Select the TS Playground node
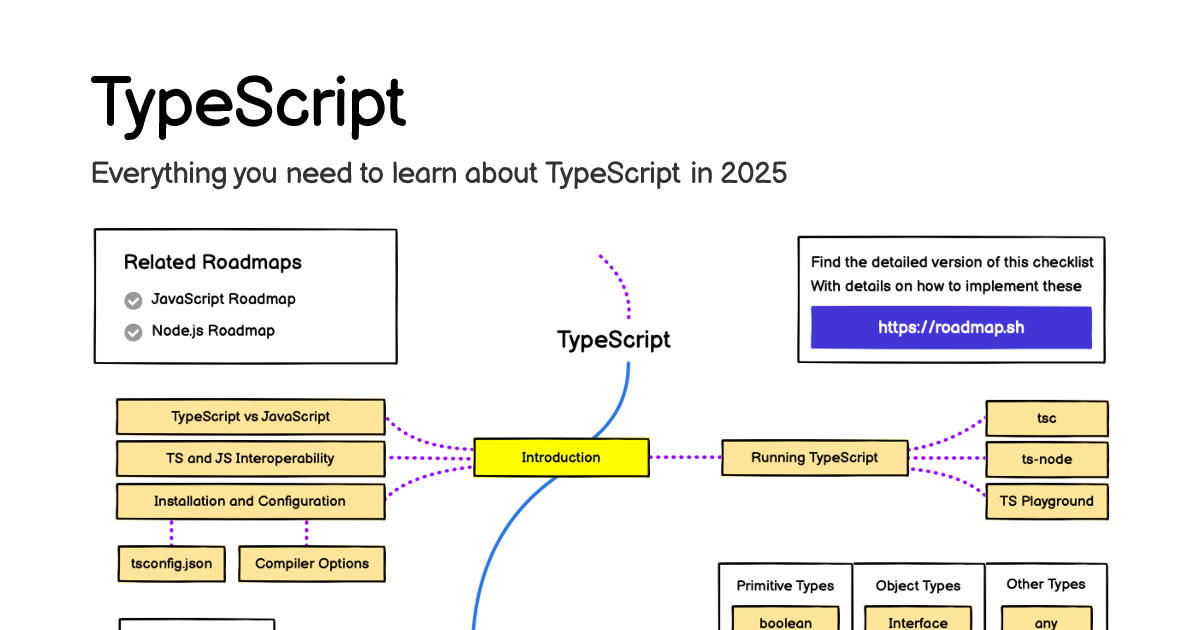The height and width of the screenshot is (630, 1200). pos(1046,501)
